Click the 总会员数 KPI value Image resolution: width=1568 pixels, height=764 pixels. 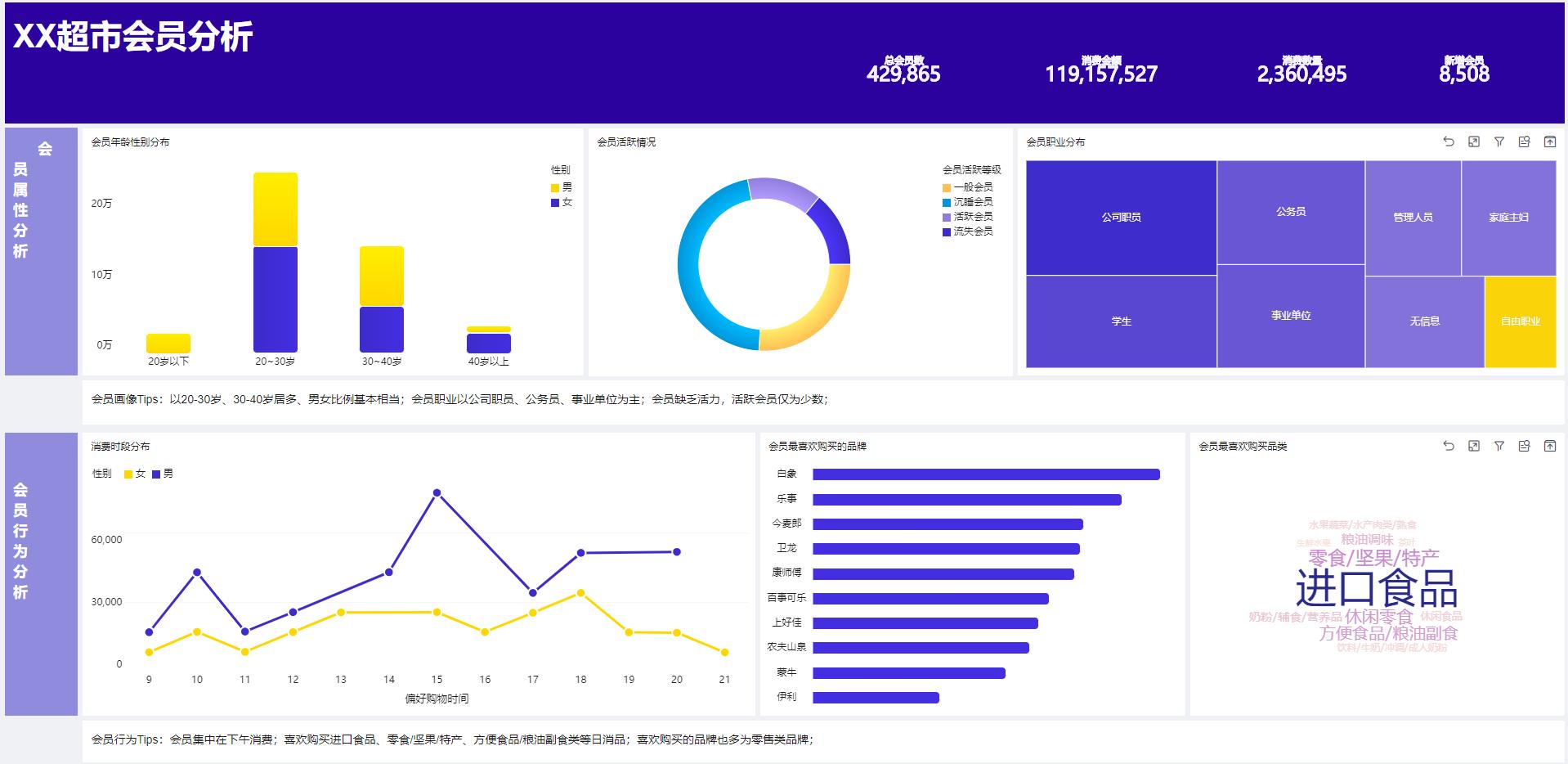904,74
